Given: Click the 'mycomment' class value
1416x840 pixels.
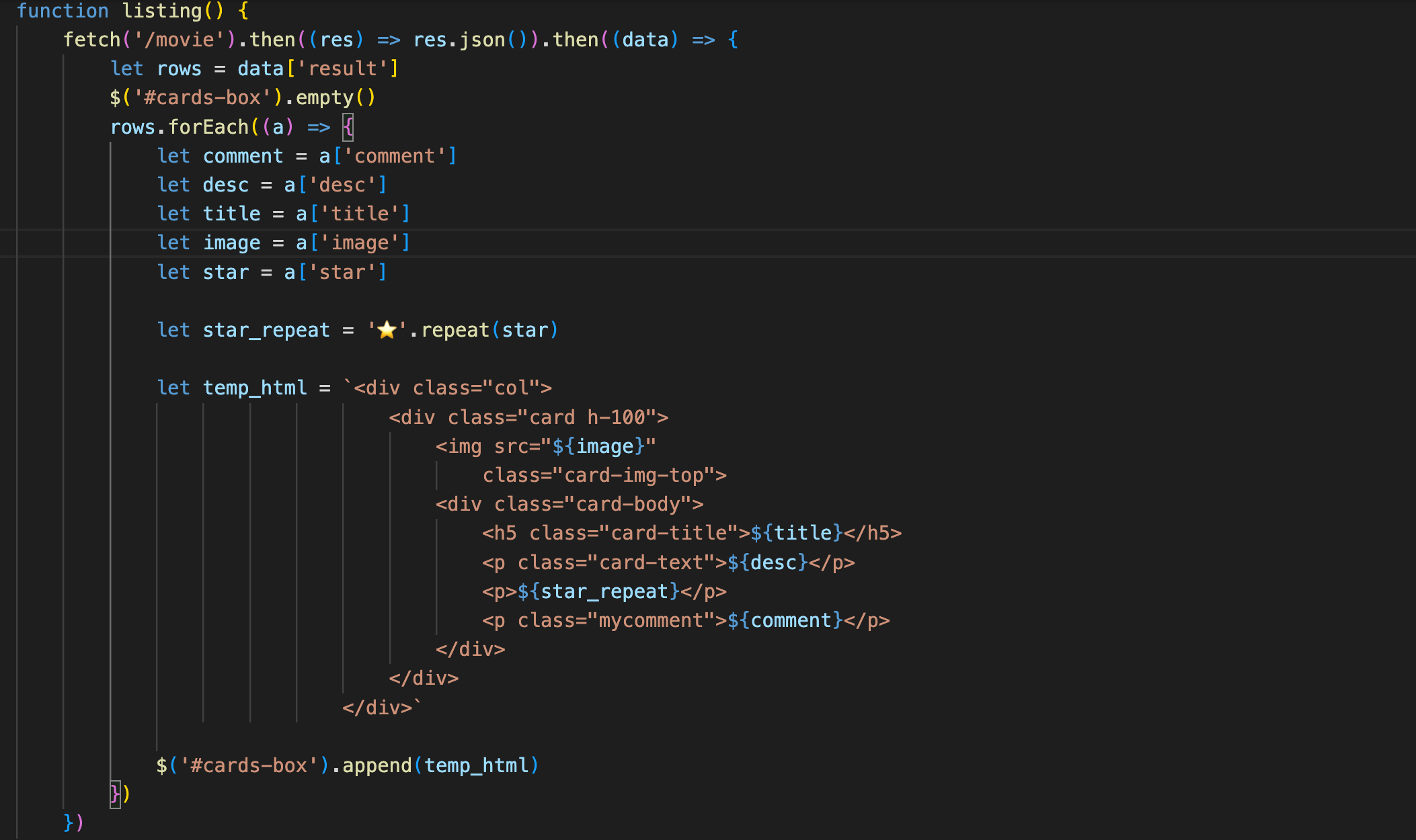Looking at the screenshot, I should 651,620.
